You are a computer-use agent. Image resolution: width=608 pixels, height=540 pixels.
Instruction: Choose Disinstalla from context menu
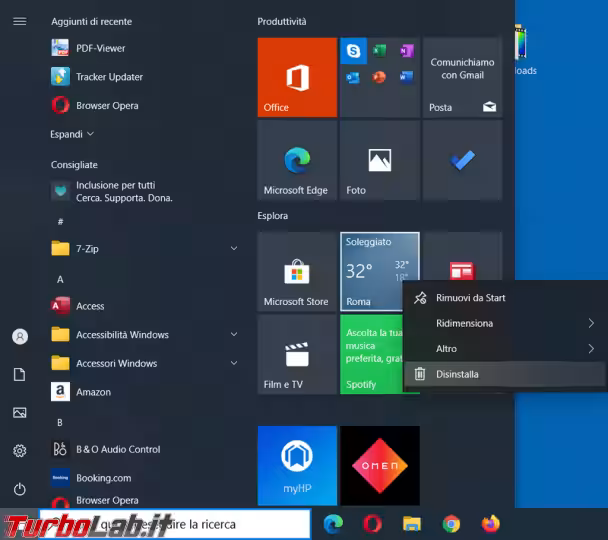(505, 374)
